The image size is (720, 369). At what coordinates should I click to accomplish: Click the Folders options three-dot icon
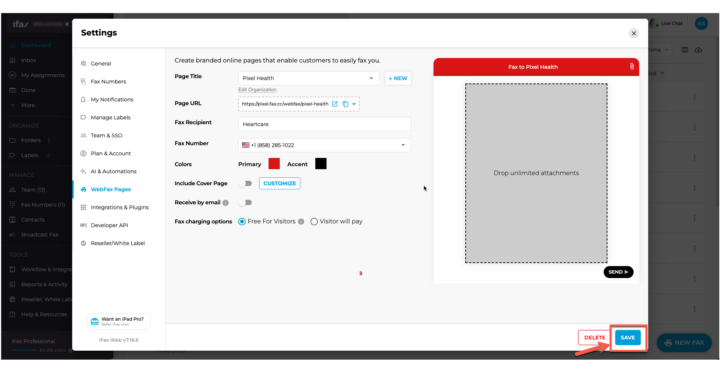pos(49,140)
